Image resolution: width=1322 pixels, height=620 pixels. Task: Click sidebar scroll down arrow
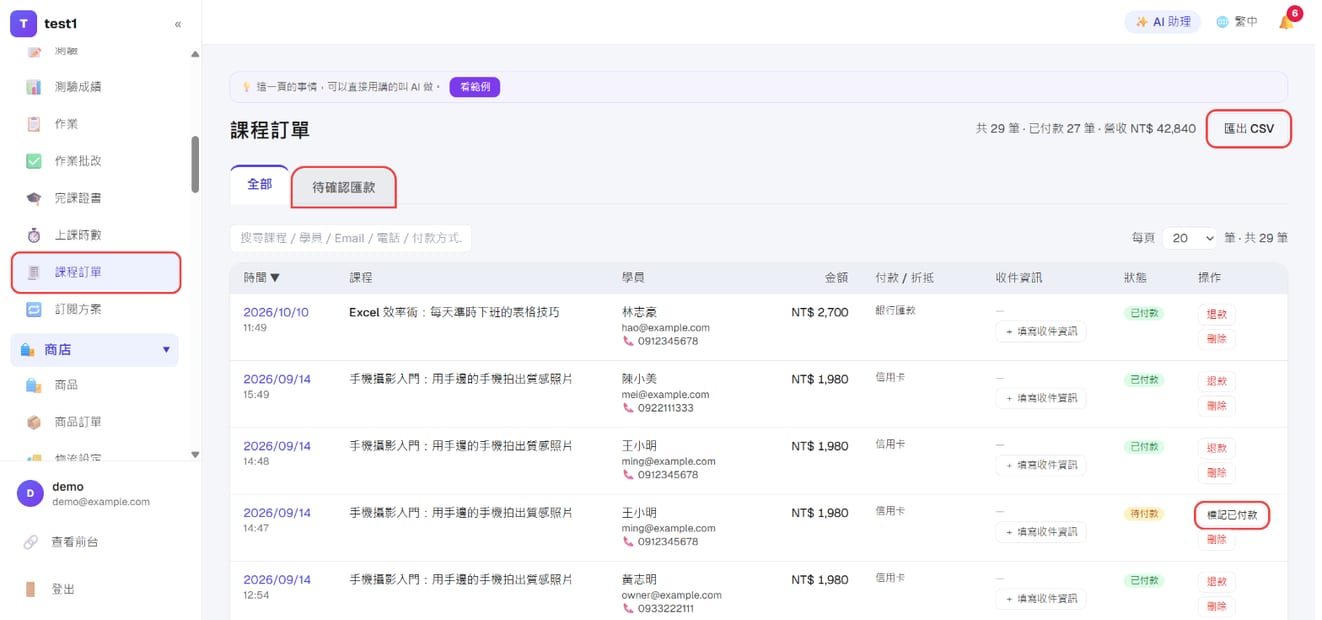coord(195,455)
